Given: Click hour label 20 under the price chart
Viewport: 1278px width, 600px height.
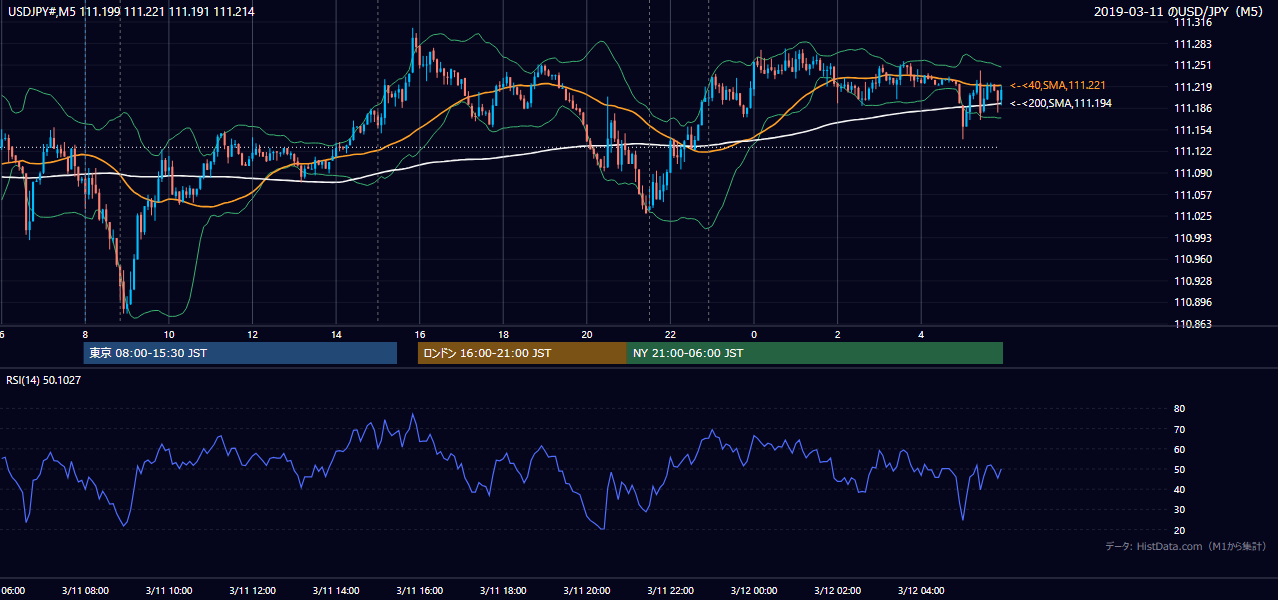Looking at the screenshot, I should (587, 335).
